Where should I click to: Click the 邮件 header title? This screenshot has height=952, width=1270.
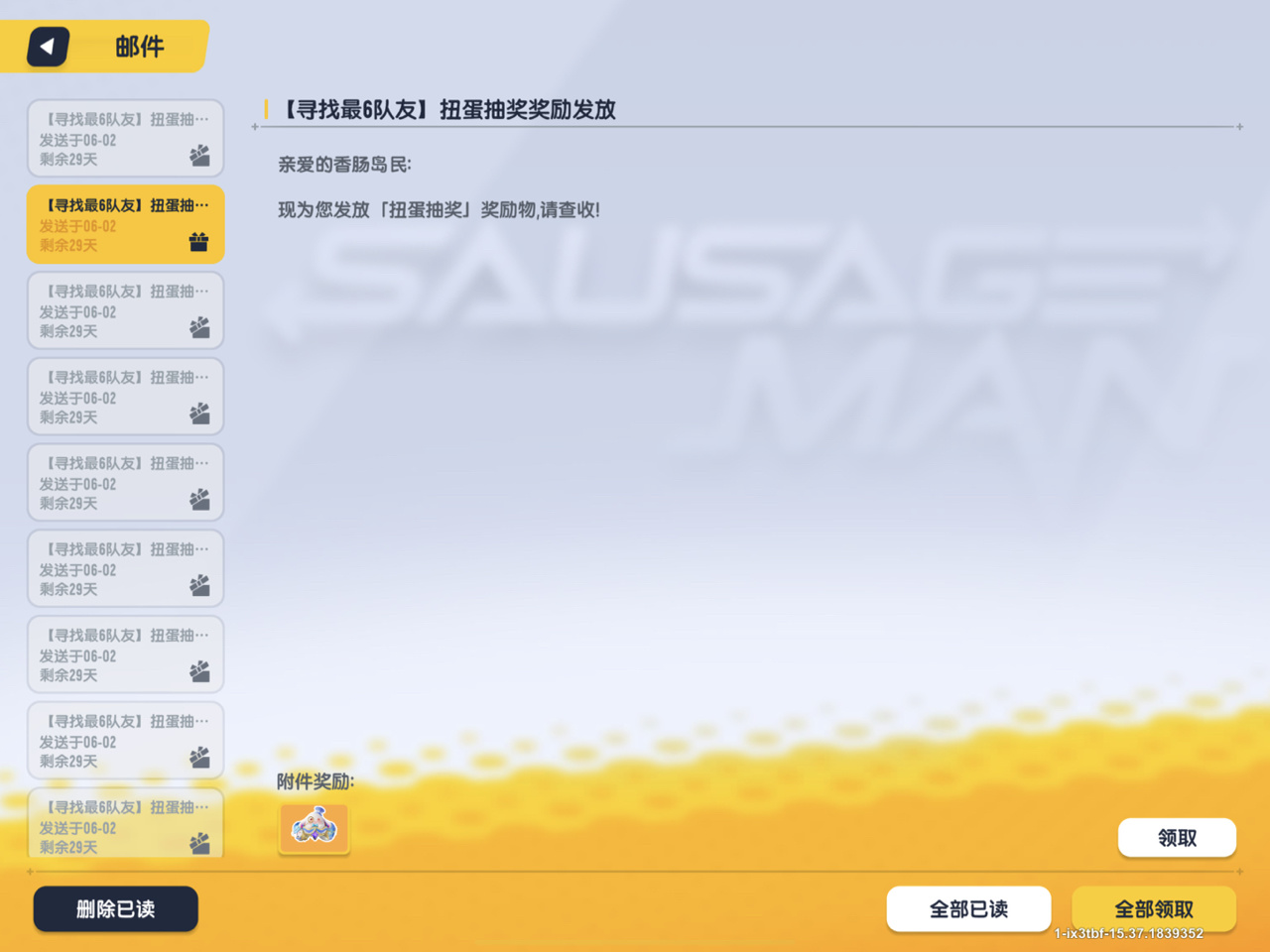coord(140,47)
